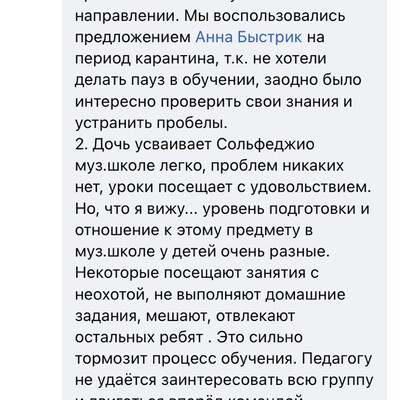The image size is (400, 400).
Task: Click the words 'Это сильно' in the comment
Action: click(x=260, y=338)
